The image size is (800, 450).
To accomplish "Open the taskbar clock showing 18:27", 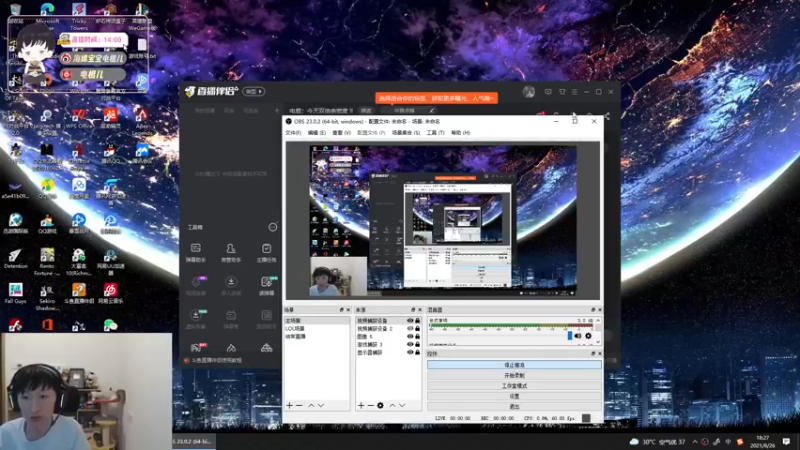I will 762,442.
